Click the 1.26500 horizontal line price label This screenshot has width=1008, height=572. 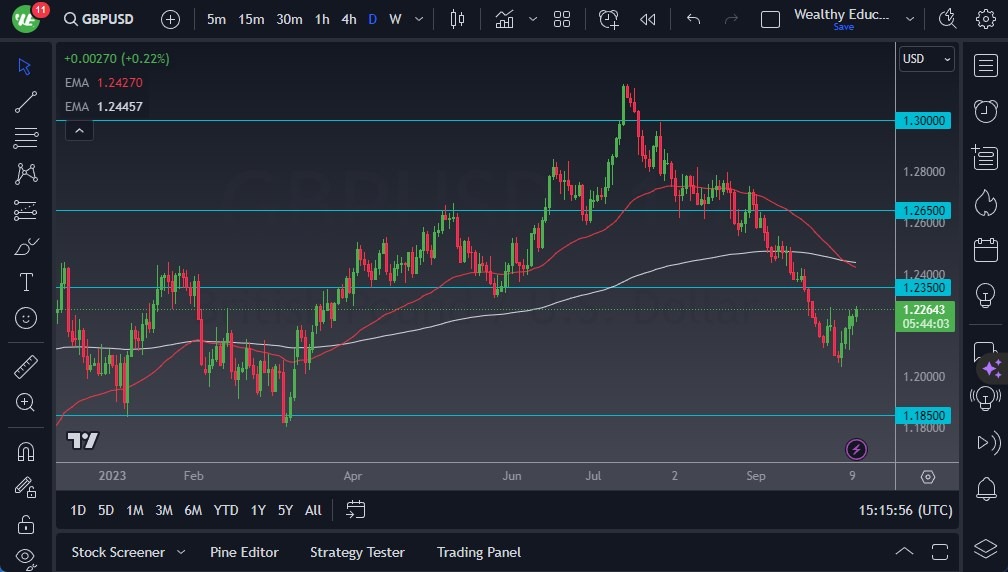coord(925,211)
